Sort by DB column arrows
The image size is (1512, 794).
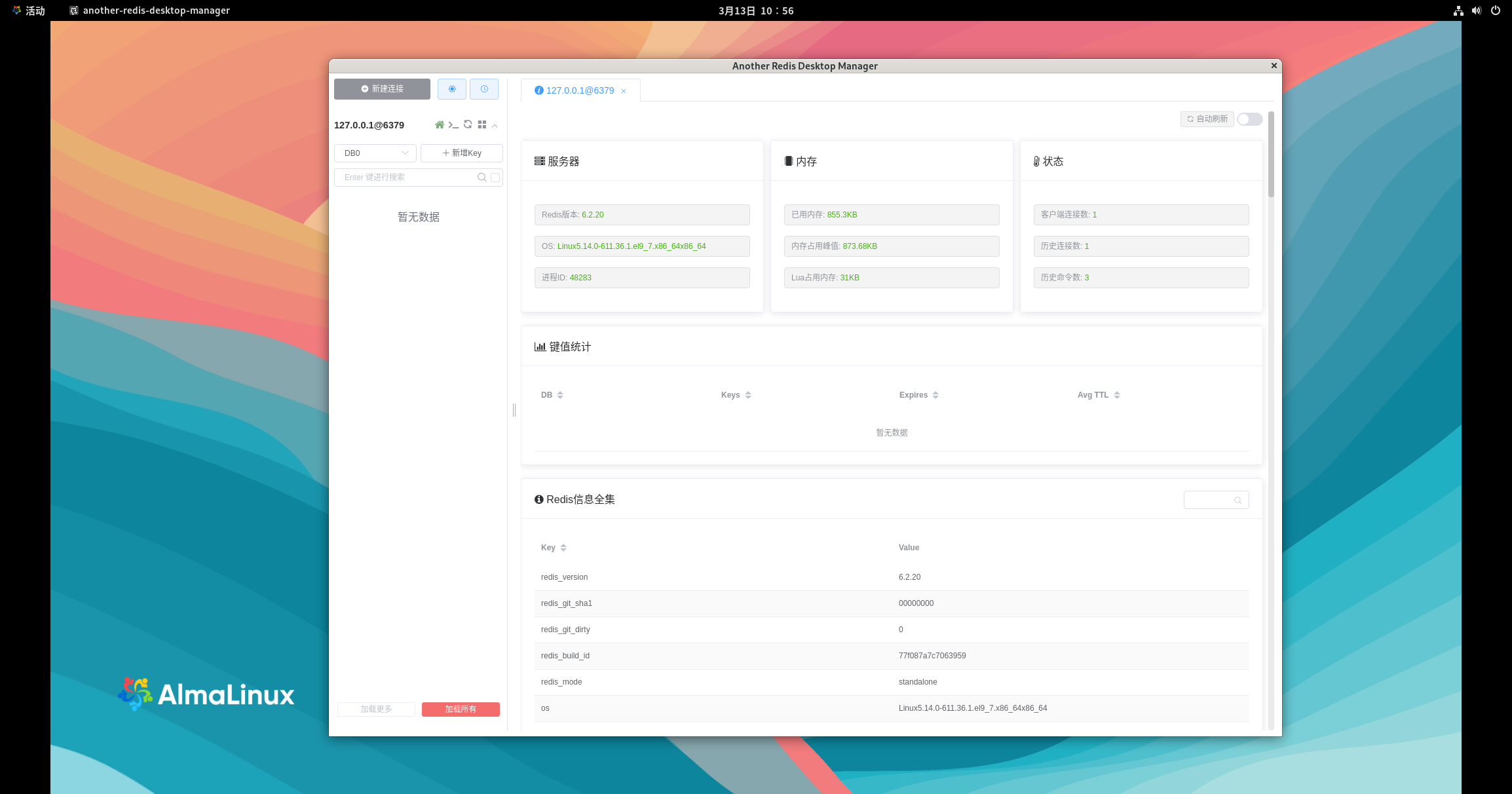[560, 395]
